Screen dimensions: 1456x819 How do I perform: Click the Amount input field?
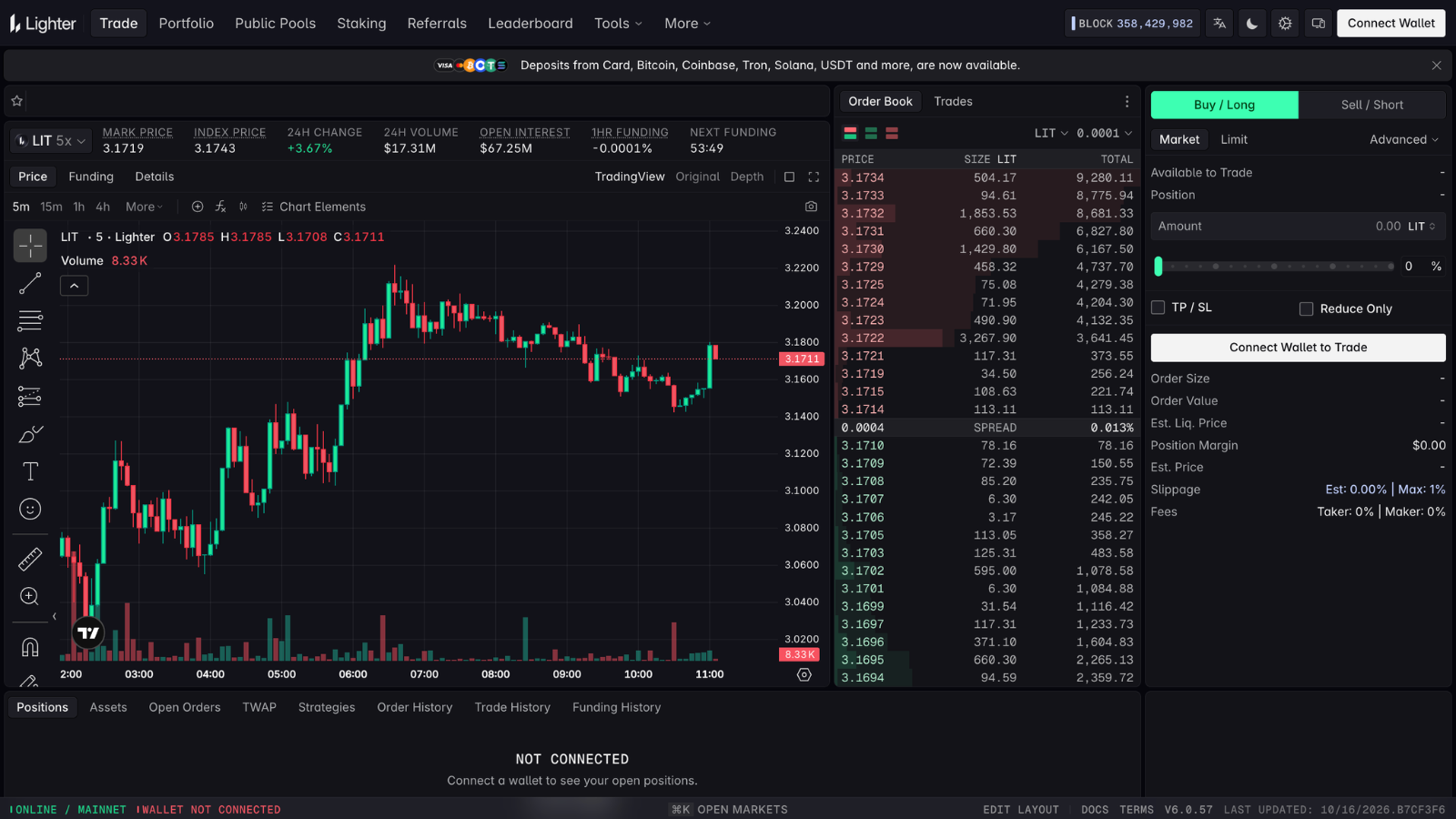tap(1298, 227)
